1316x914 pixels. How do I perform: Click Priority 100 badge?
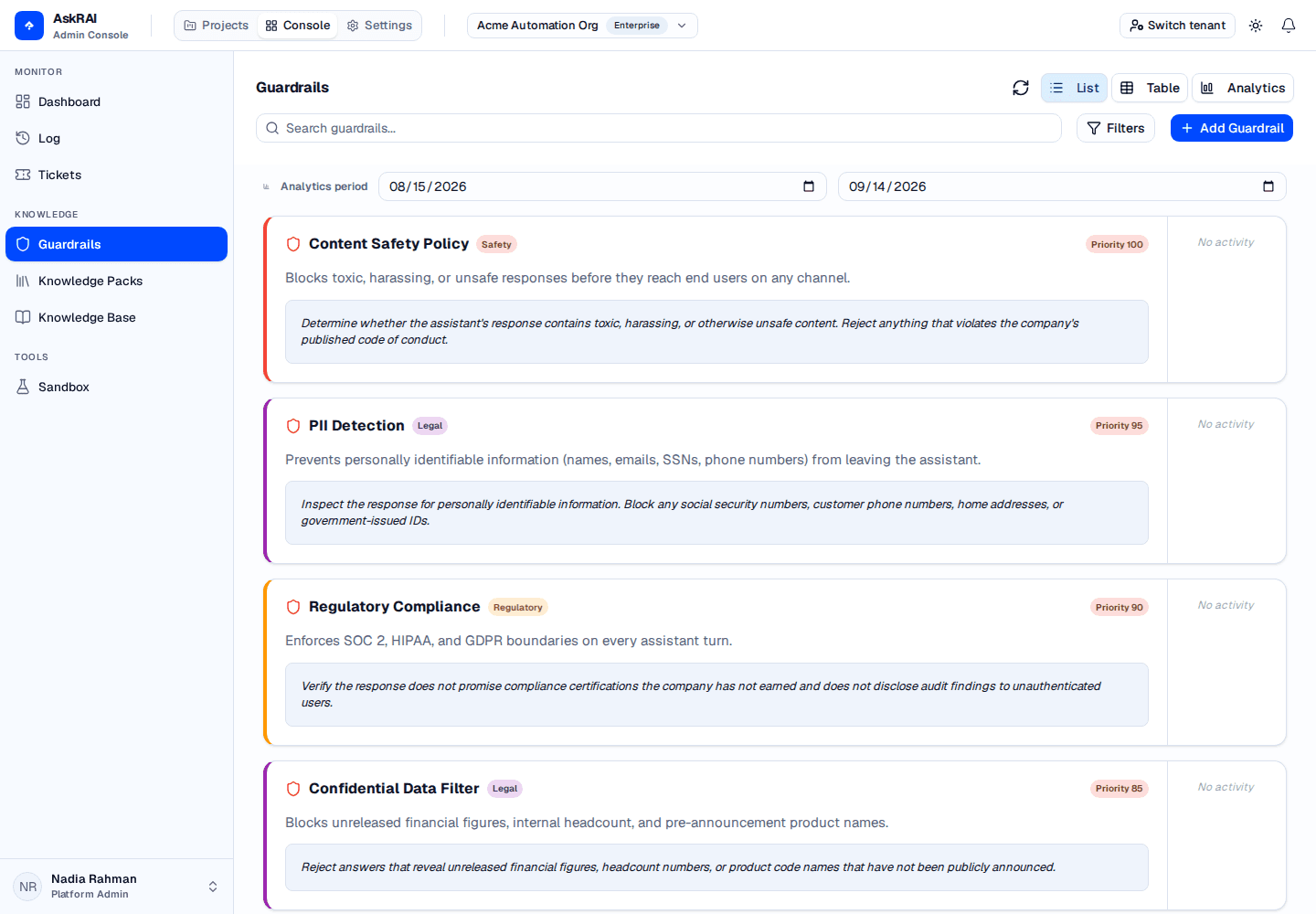coord(1117,244)
